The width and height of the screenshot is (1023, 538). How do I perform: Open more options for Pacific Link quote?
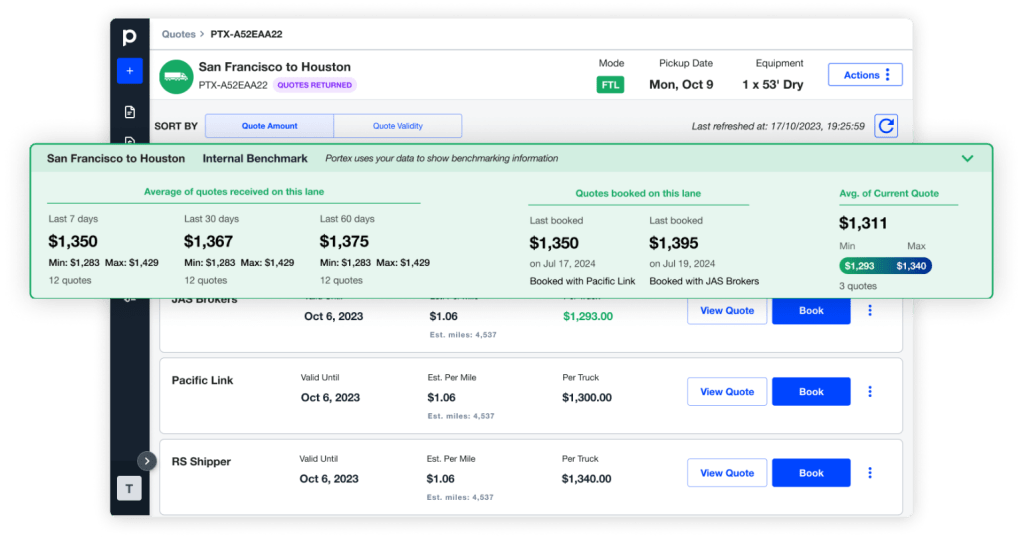click(870, 392)
